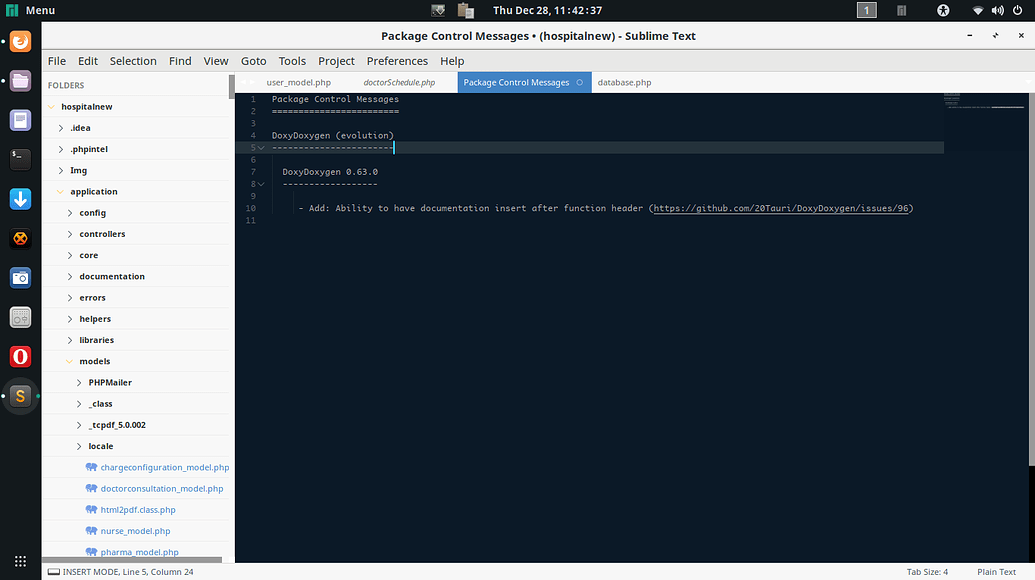
Task: Change syntax via the Plain Text status selector
Action: pyautogui.click(x=996, y=571)
